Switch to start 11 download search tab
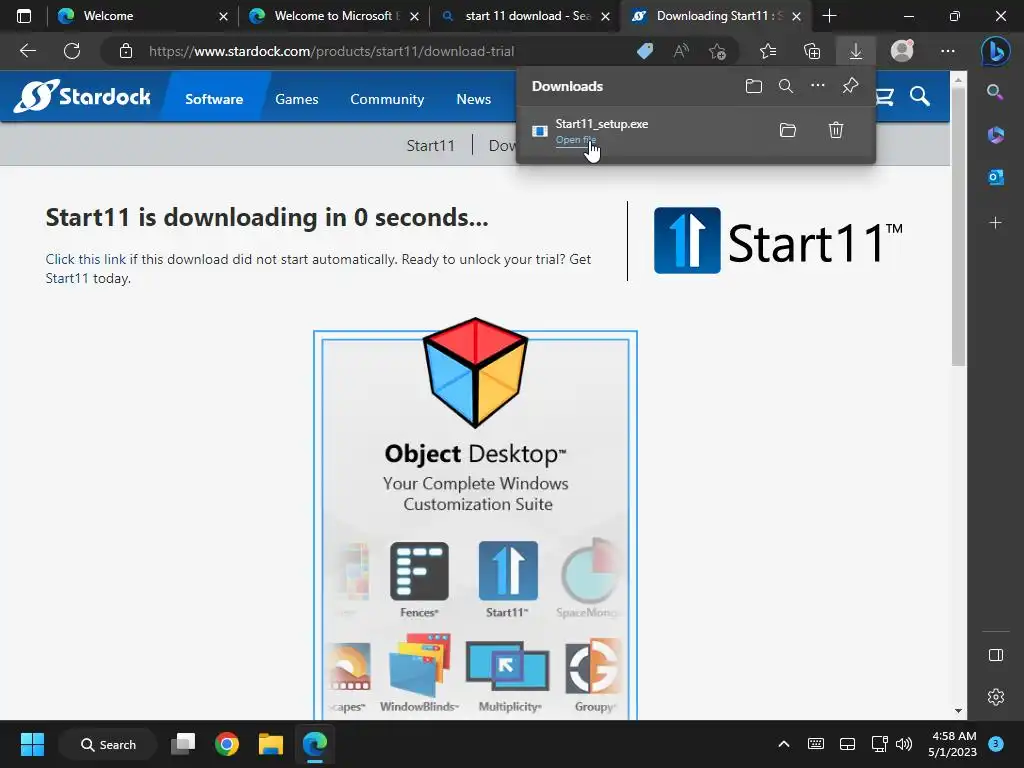 [524, 16]
